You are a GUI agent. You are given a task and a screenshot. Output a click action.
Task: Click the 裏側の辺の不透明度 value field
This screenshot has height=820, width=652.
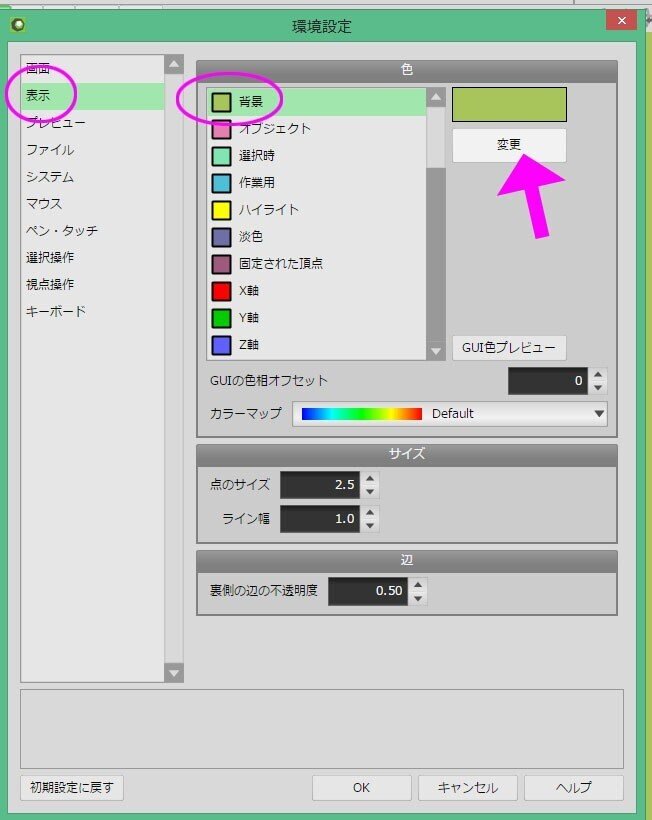point(368,591)
